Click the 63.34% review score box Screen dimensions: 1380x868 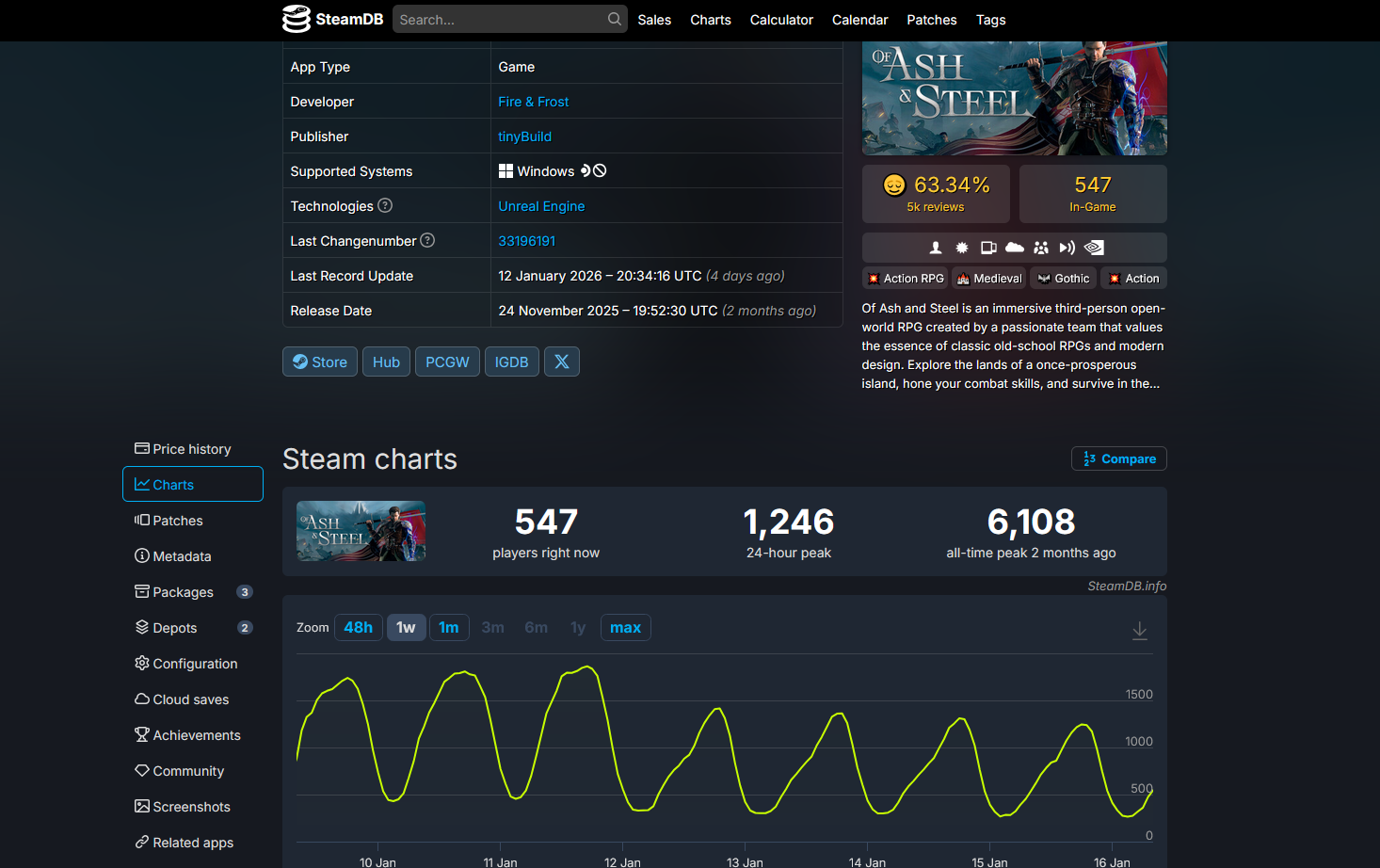point(936,194)
